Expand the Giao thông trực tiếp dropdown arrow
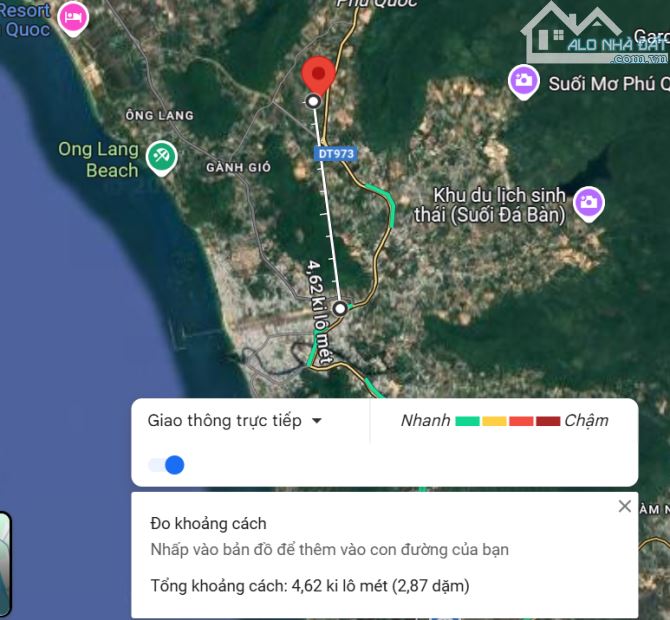This screenshot has height=620, width=670. [317, 421]
